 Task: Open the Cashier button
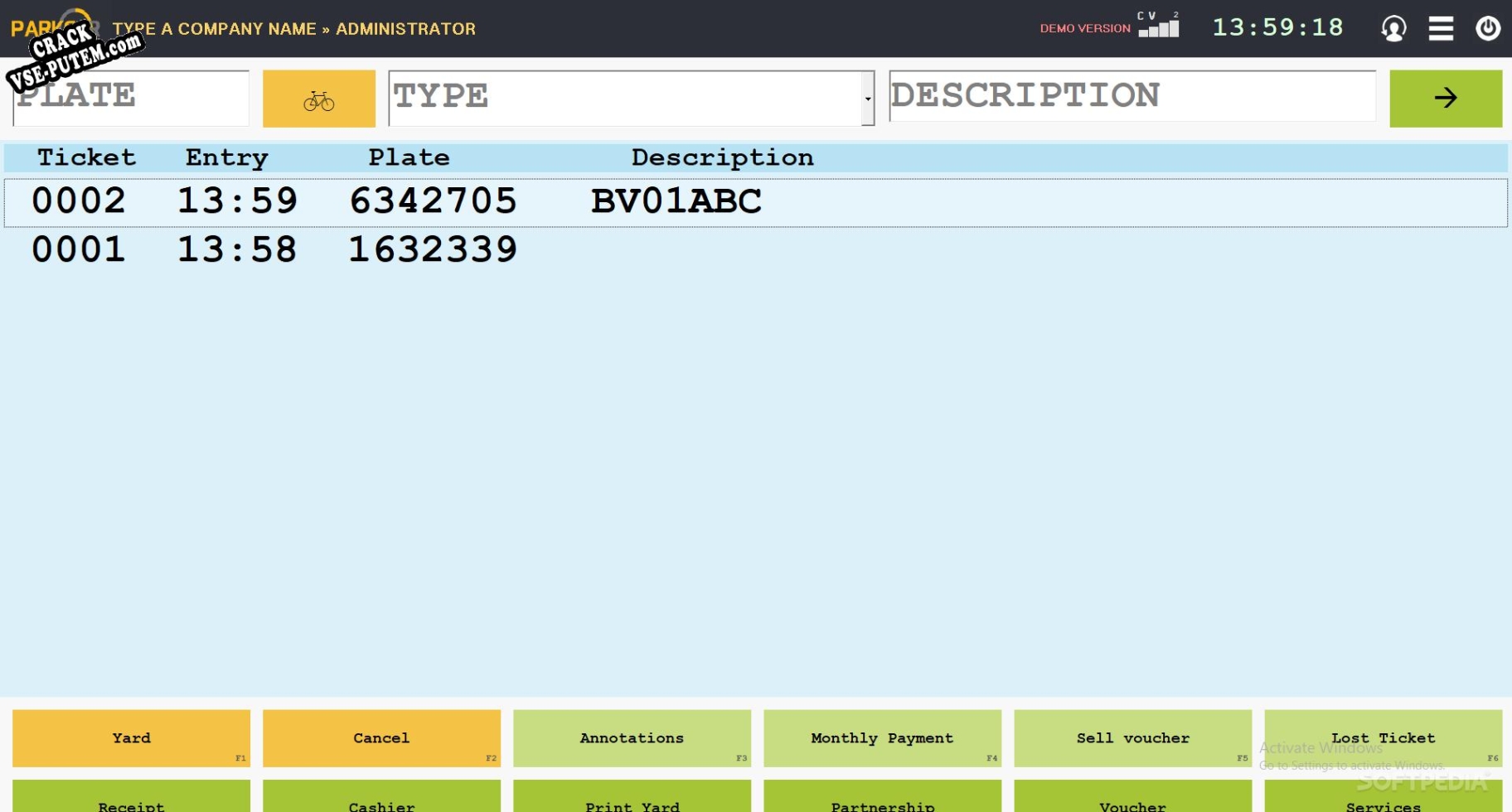381,800
